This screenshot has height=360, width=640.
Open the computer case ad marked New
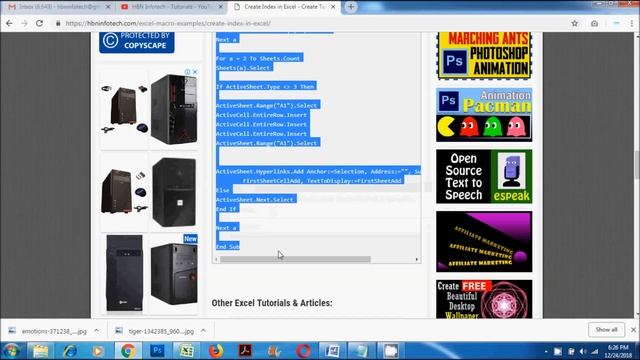tap(174, 273)
